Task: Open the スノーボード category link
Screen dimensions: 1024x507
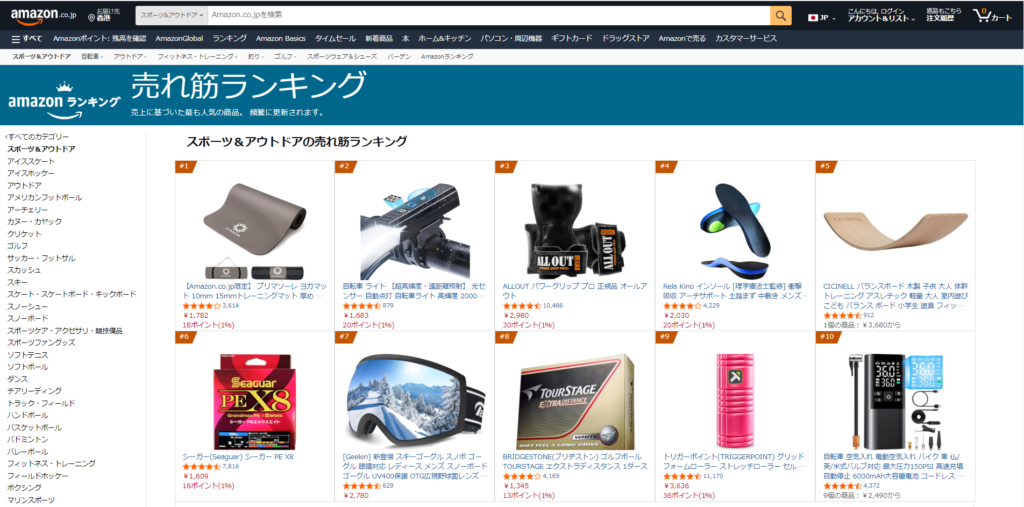Action: pos(27,318)
